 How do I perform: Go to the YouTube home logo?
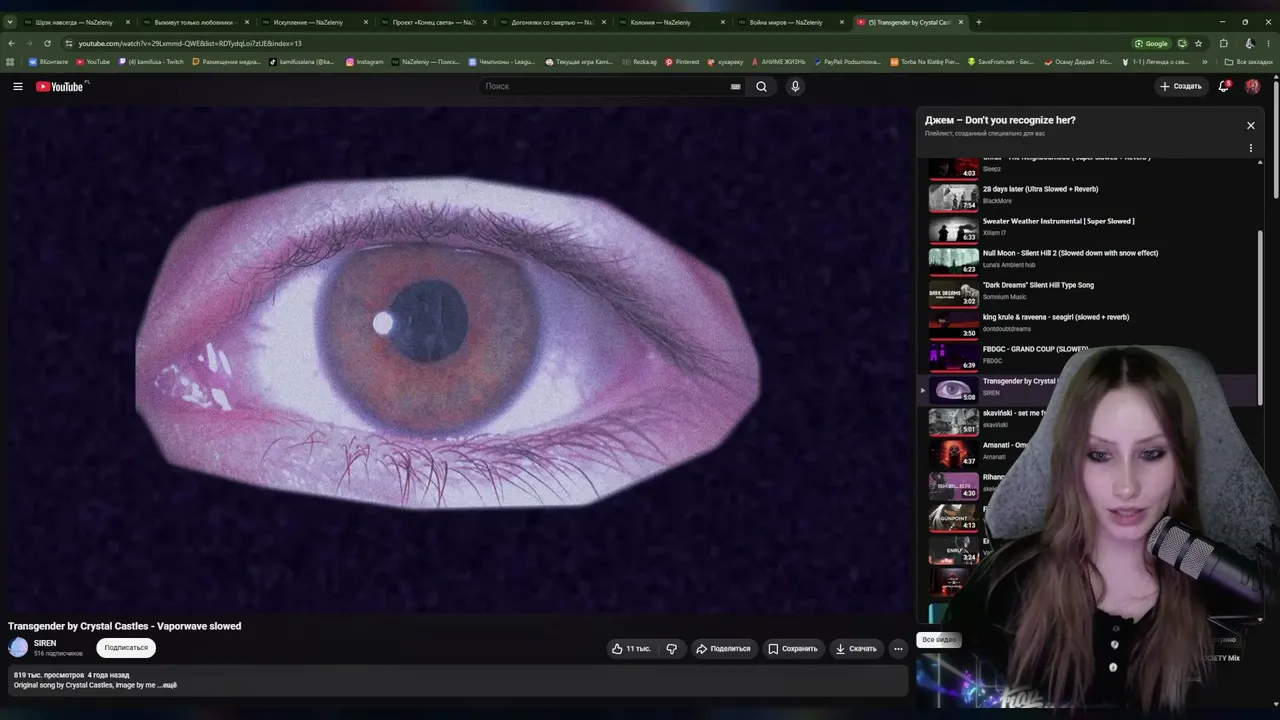coord(61,87)
